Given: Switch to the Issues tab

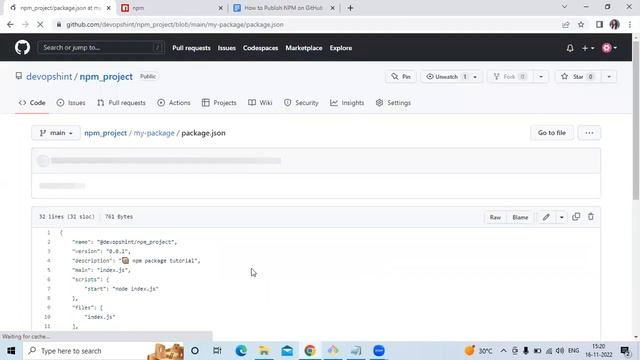Looking at the screenshot, I should pyautogui.click(x=71, y=103).
